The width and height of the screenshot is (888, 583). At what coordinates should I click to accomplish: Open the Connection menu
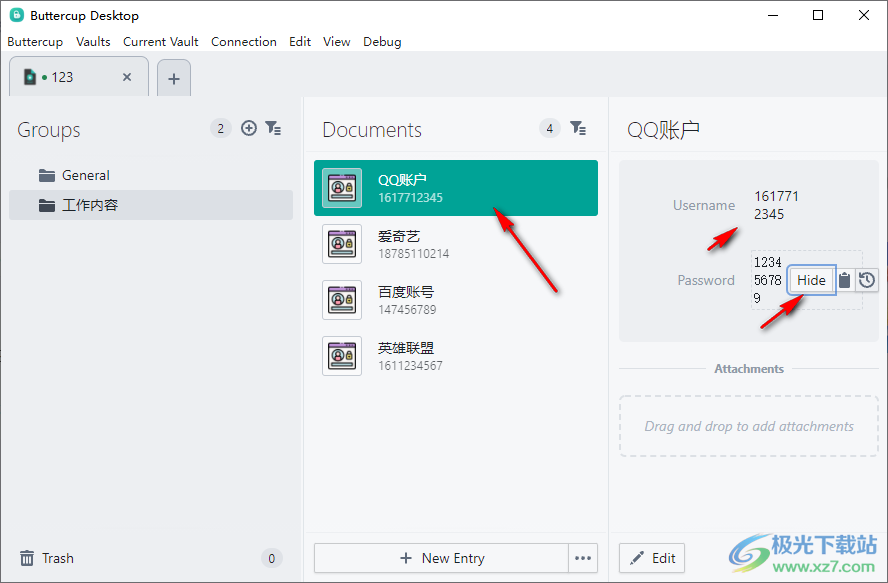coord(244,42)
